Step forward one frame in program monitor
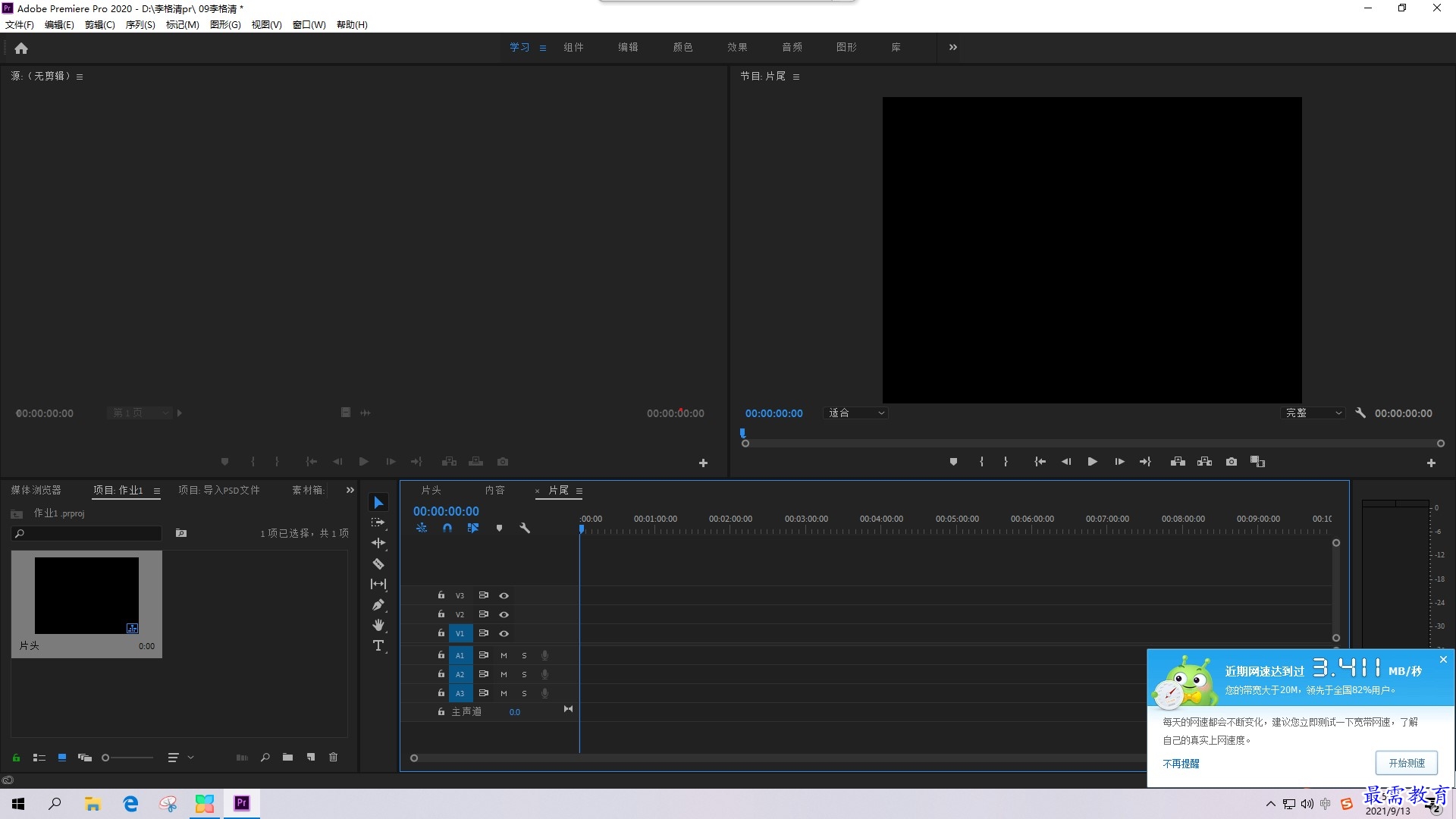Screen dimensions: 1456x819 click(1119, 461)
